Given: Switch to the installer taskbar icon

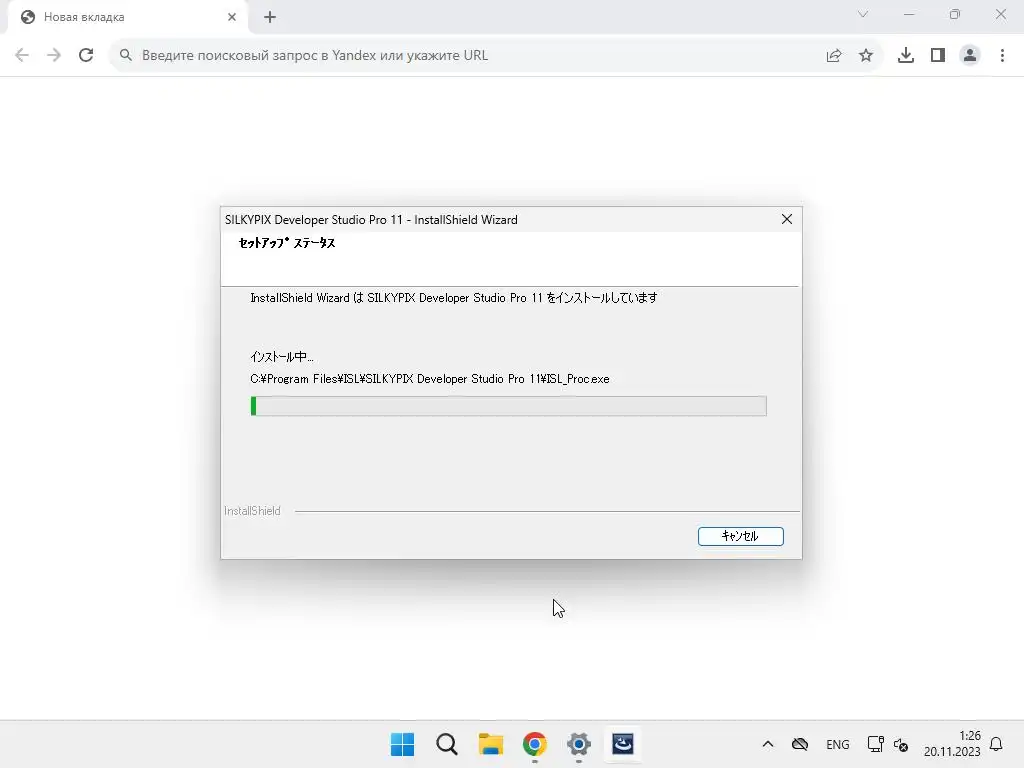Looking at the screenshot, I should coord(622,744).
